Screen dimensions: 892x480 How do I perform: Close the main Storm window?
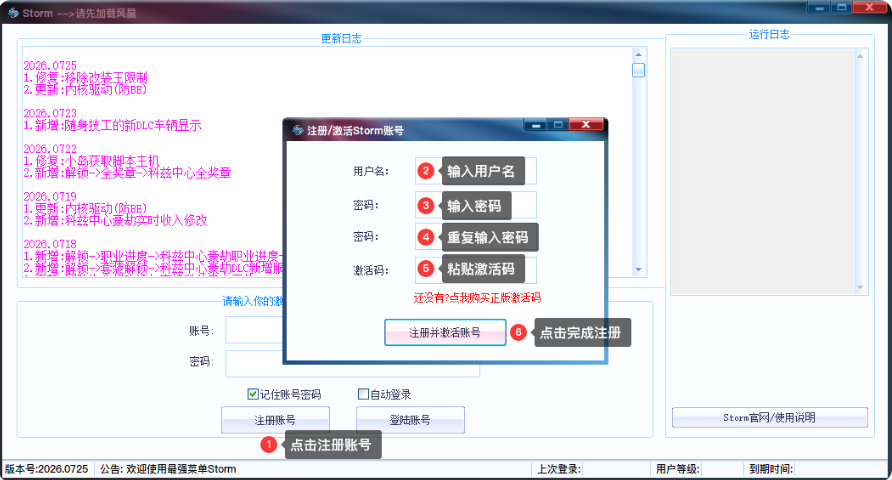[x=869, y=7]
